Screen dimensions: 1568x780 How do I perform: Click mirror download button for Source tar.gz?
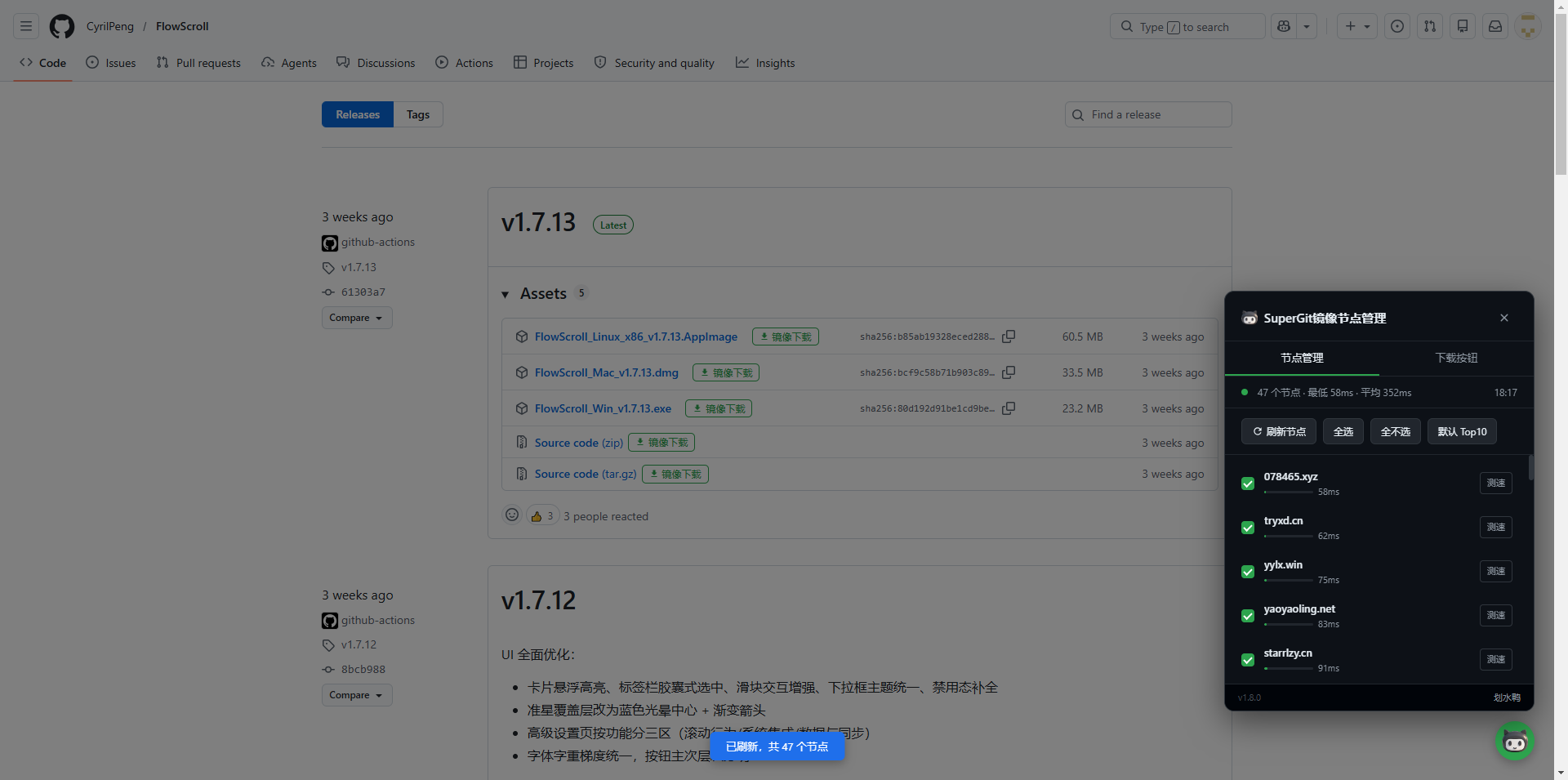click(675, 474)
